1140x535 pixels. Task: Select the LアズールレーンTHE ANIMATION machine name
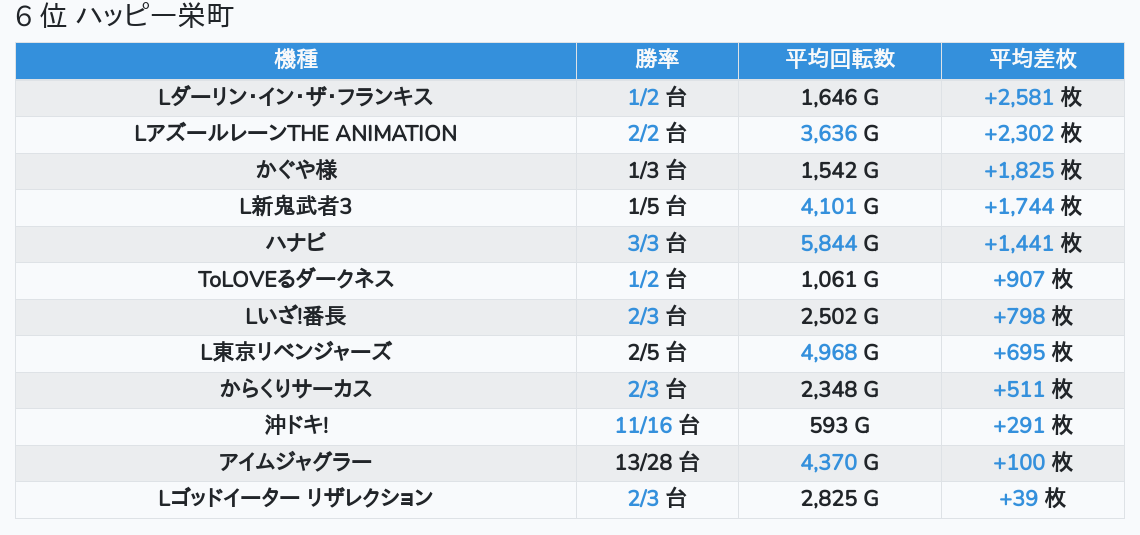click(295, 134)
